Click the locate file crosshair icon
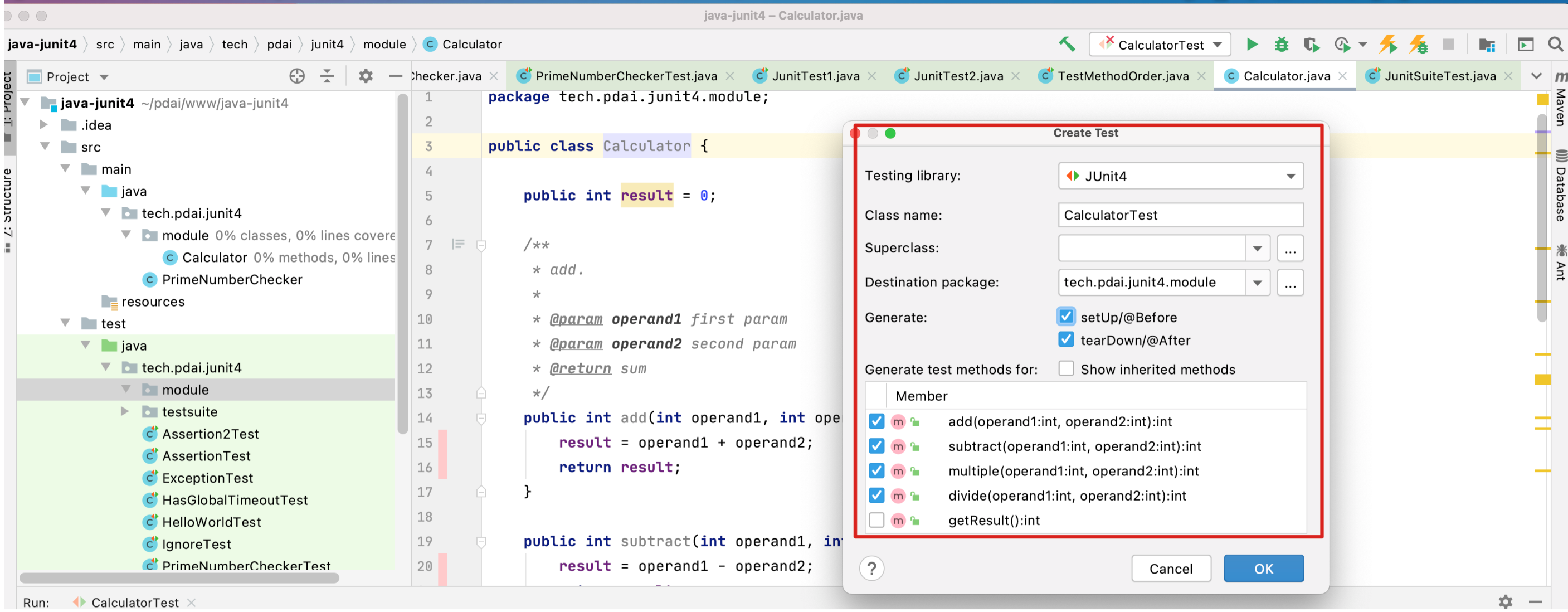This screenshot has height=612, width=1568. pyautogui.click(x=296, y=76)
